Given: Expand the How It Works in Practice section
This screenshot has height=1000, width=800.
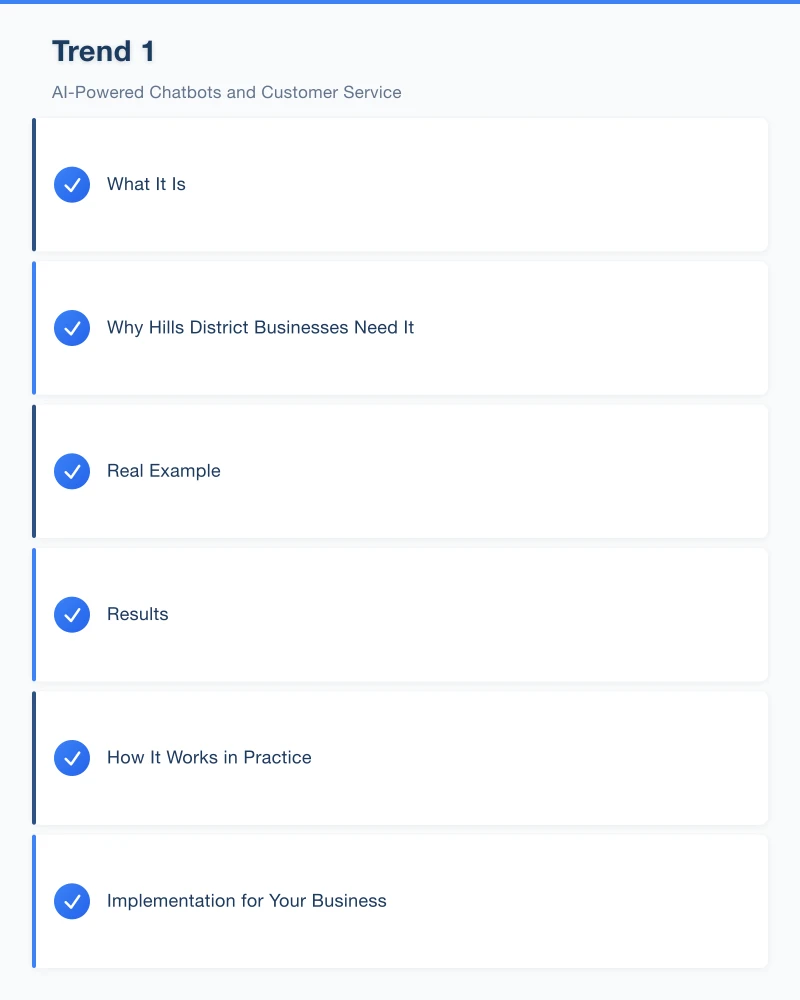Looking at the screenshot, I should click(x=400, y=757).
